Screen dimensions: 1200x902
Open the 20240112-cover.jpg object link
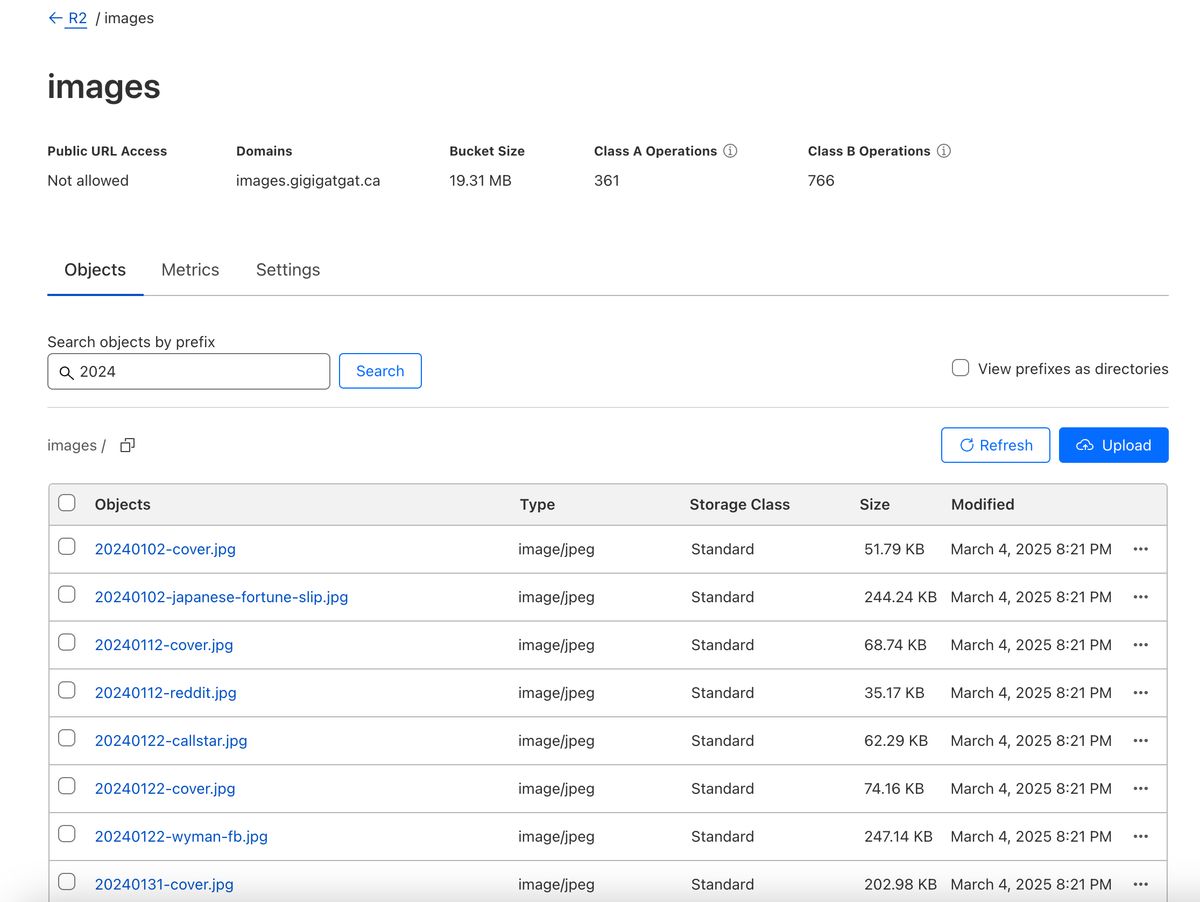pos(164,645)
